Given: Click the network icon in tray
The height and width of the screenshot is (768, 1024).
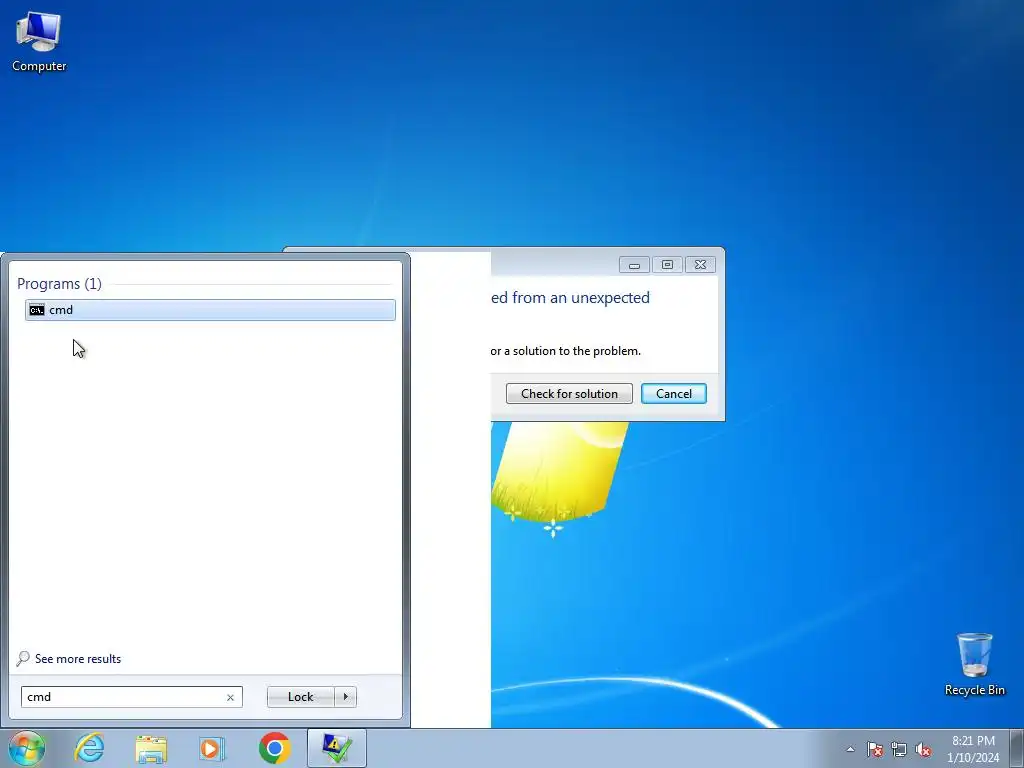Looking at the screenshot, I should 899,749.
